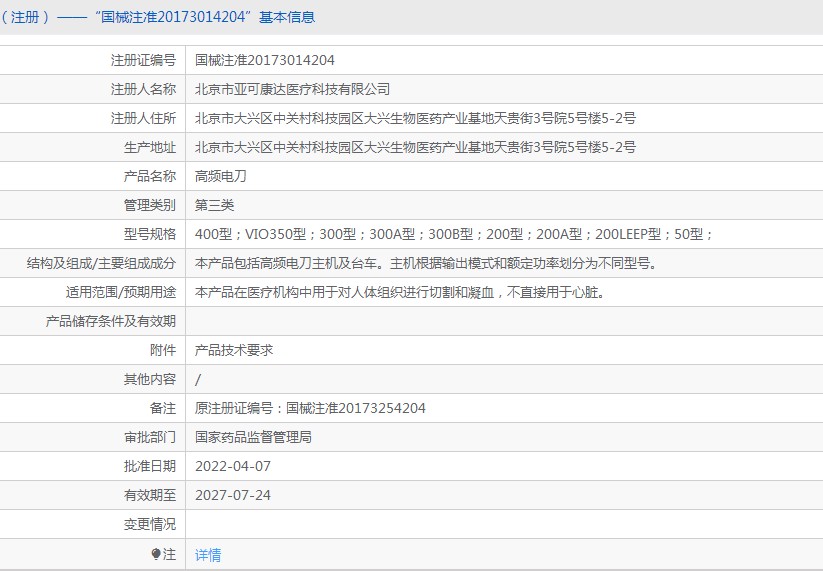823x571 pixels.
Task: Select the 注册人住所 address value
Action: (x=415, y=118)
